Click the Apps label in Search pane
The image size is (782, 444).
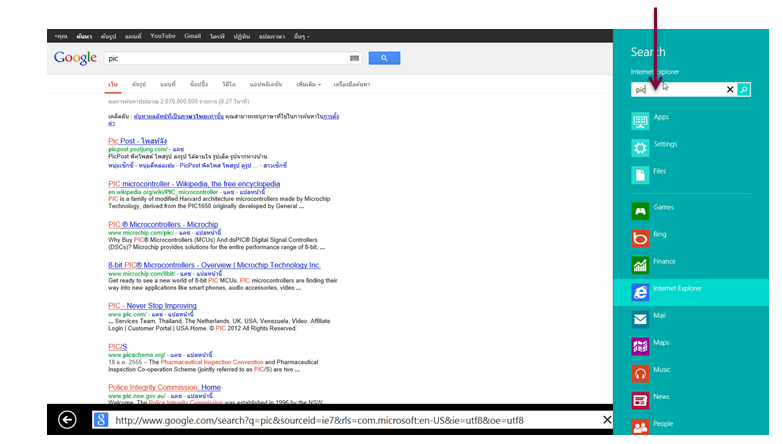pyautogui.click(x=661, y=117)
